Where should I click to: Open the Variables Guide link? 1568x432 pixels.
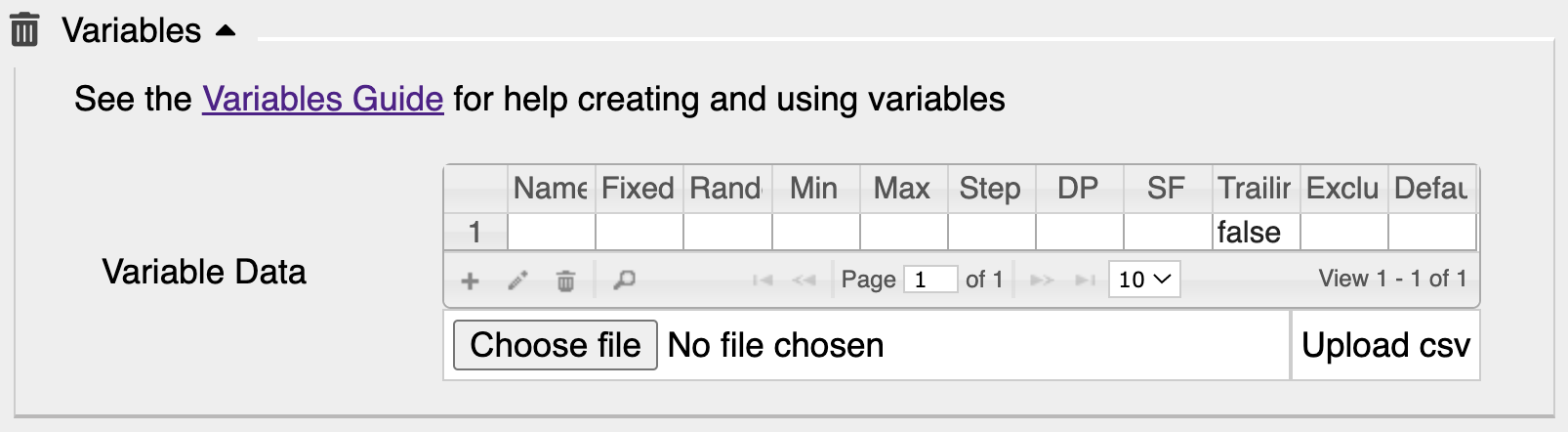pos(323,99)
